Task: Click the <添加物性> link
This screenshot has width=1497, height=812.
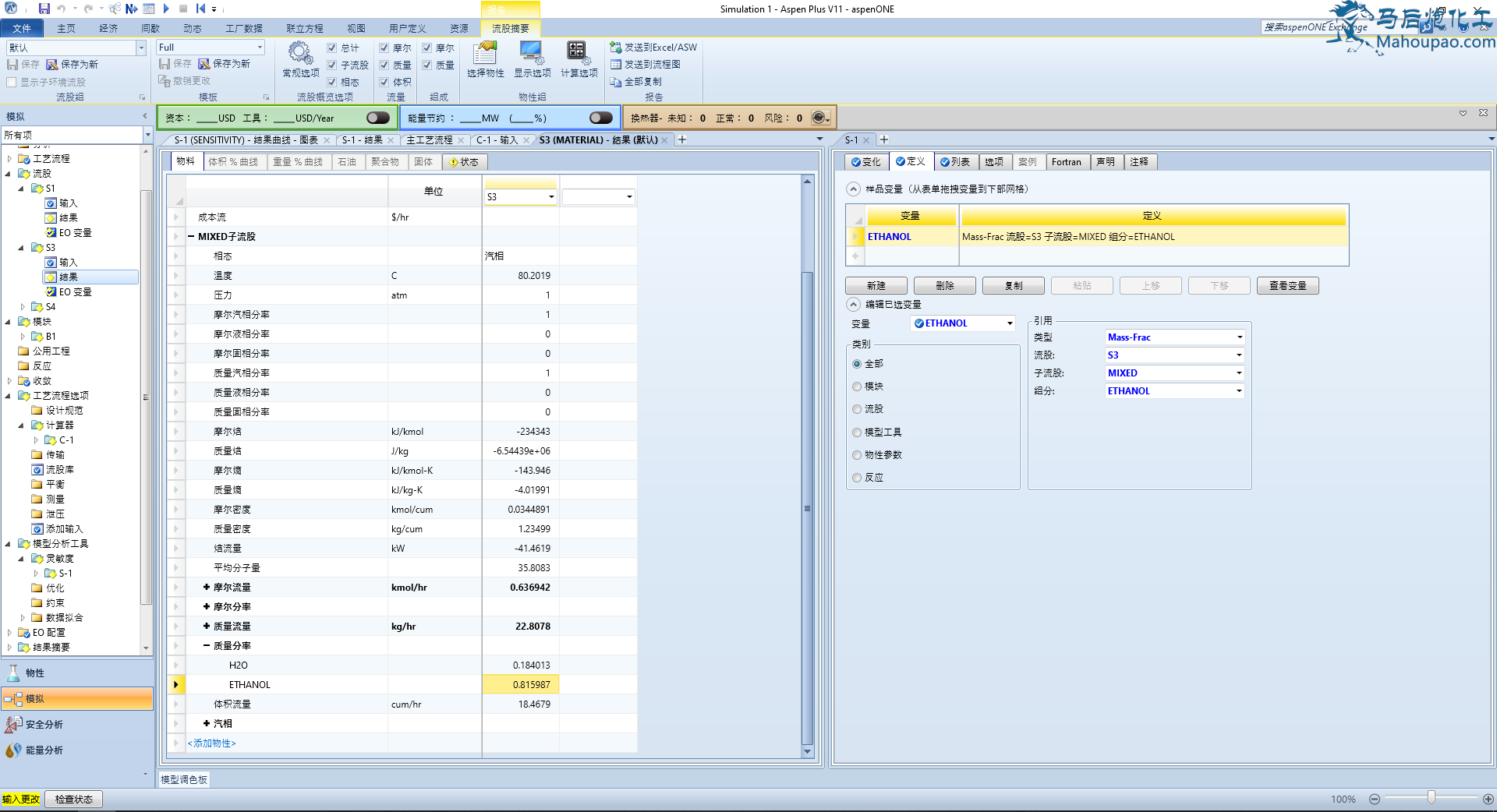Action: tap(211, 743)
